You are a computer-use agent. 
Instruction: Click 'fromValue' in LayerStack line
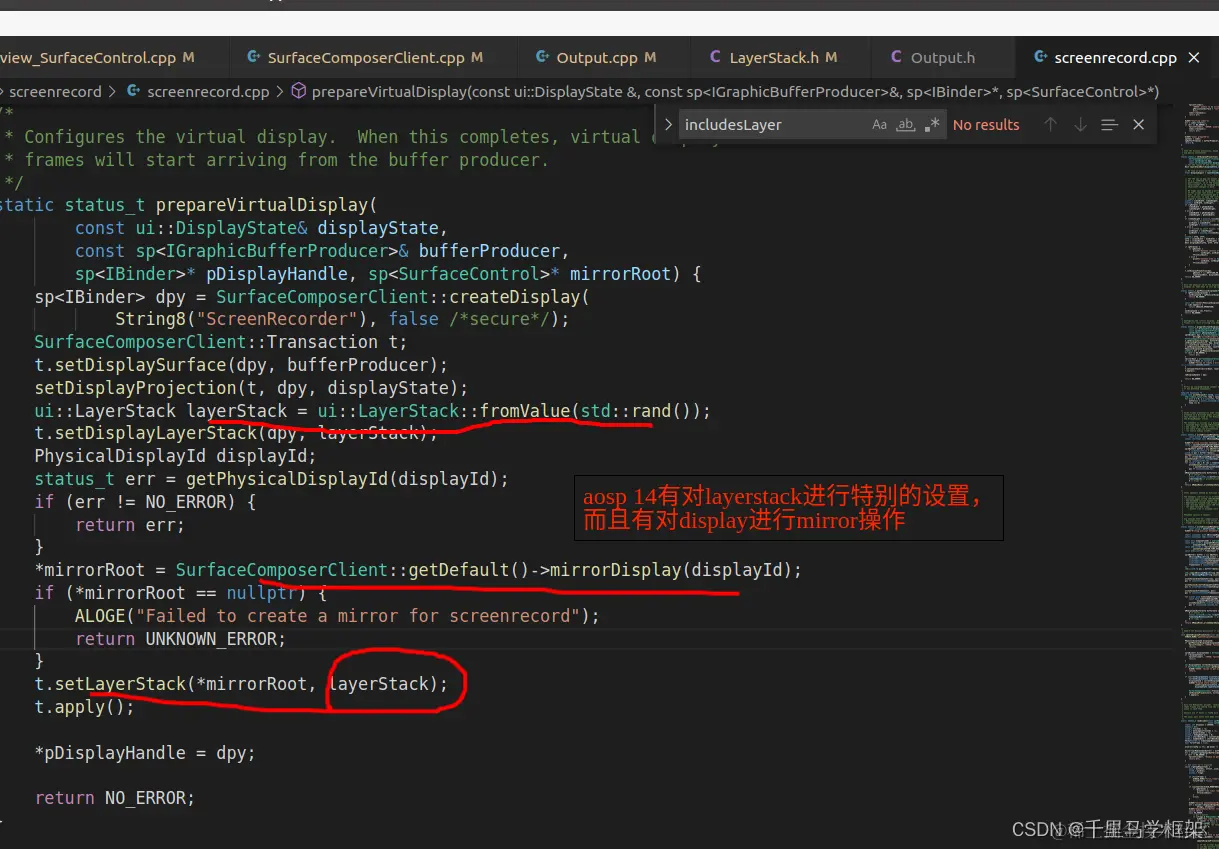[525, 411]
